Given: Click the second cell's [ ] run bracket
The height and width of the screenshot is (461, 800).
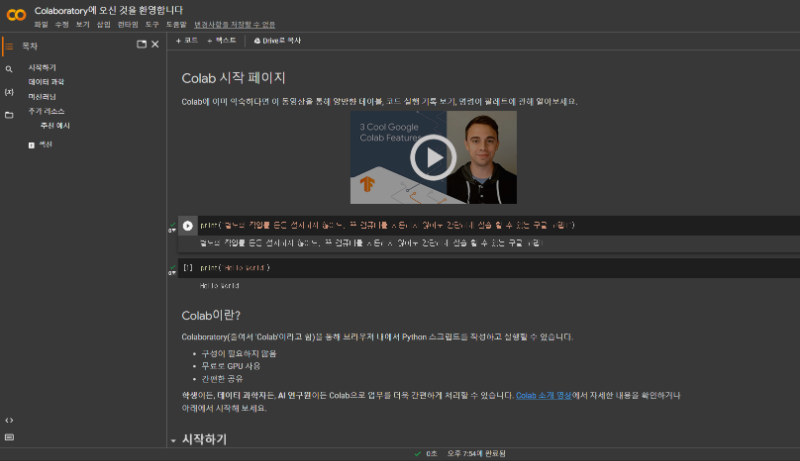Looking at the screenshot, I should coord(188,268).
